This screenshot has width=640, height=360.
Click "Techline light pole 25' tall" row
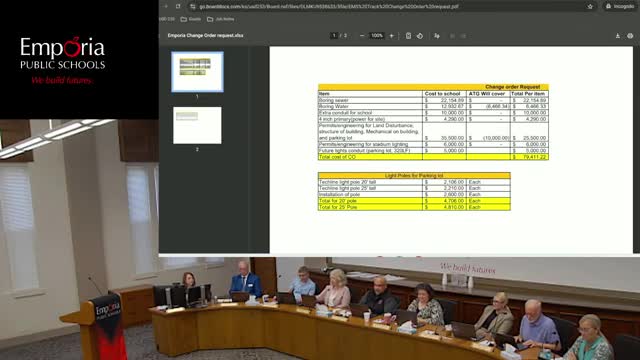tap(347, 188)
